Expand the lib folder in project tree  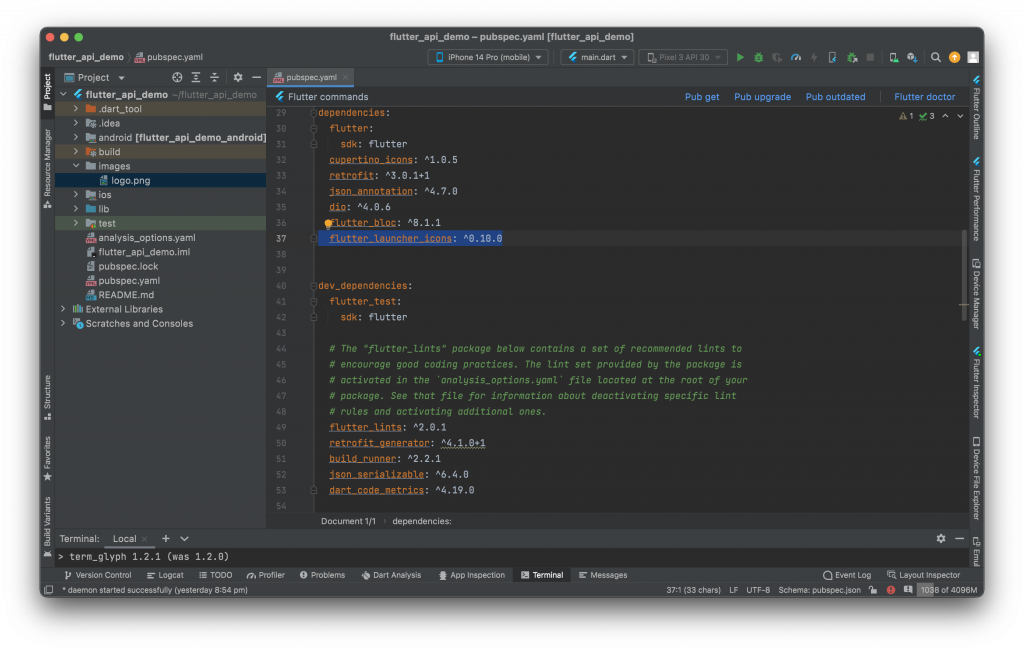[76, 209]
